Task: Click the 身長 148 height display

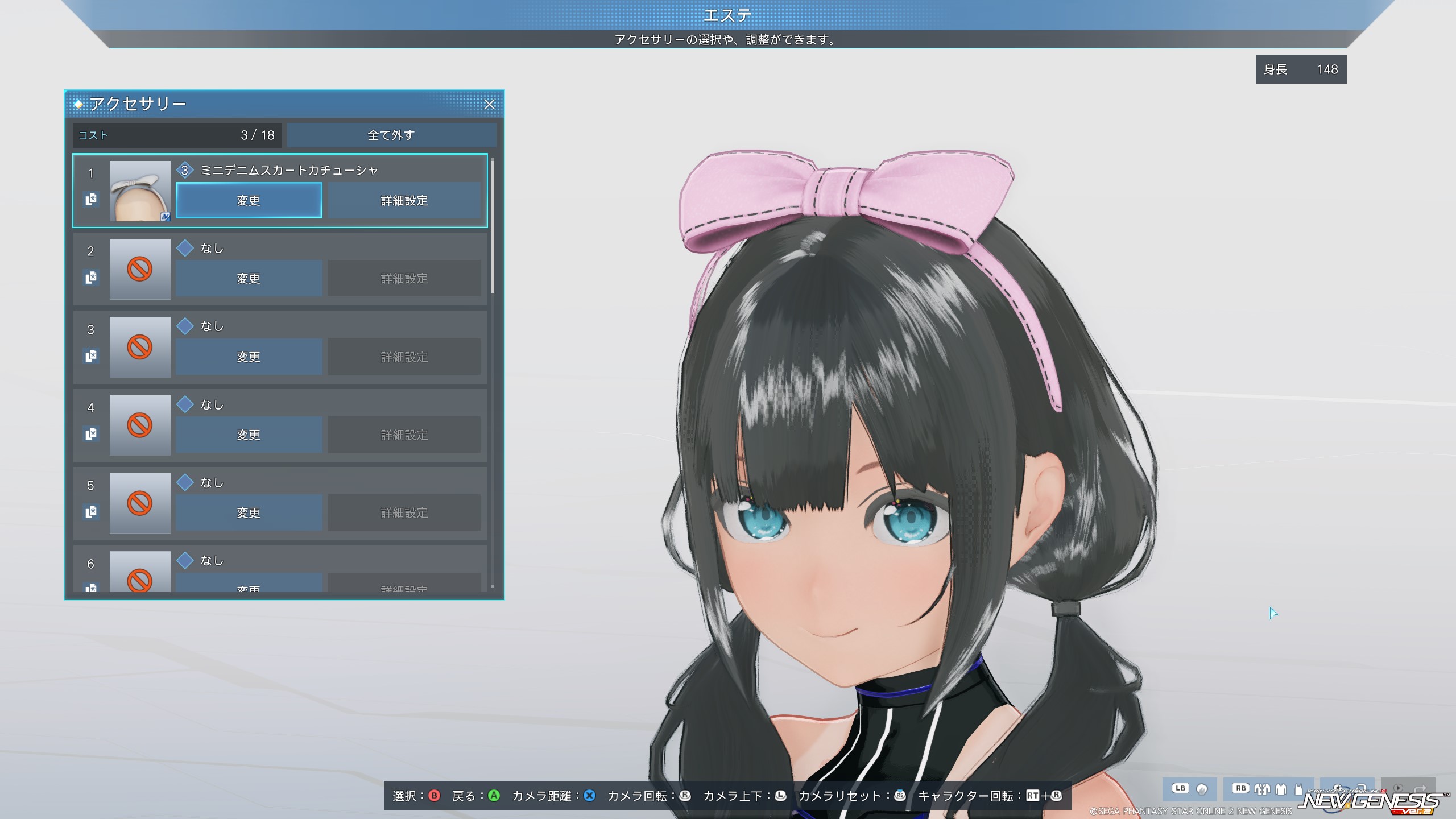Action: 1300,69
